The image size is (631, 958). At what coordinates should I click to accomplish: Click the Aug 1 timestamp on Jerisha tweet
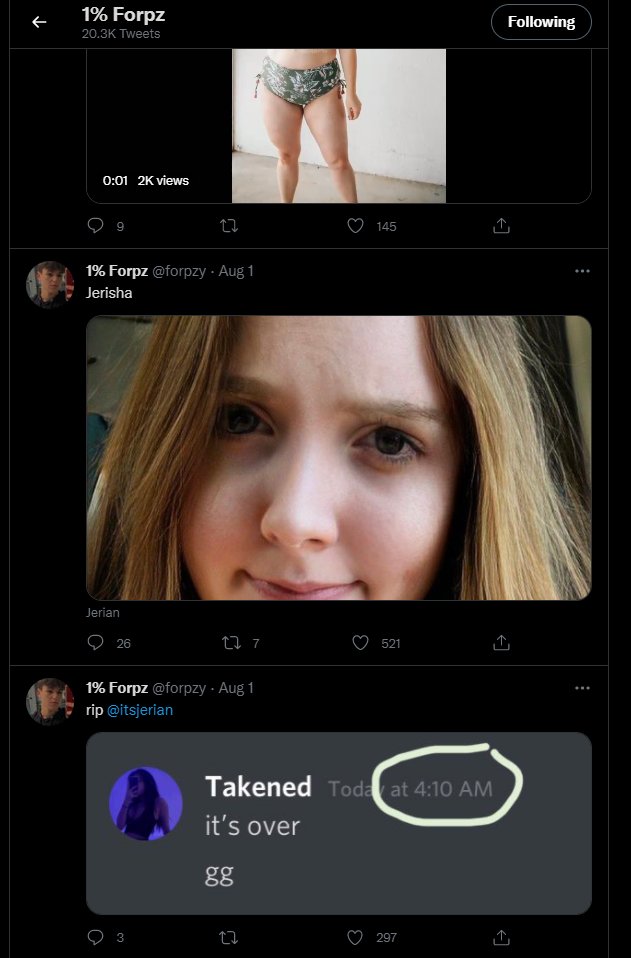[x=236, y=271]
